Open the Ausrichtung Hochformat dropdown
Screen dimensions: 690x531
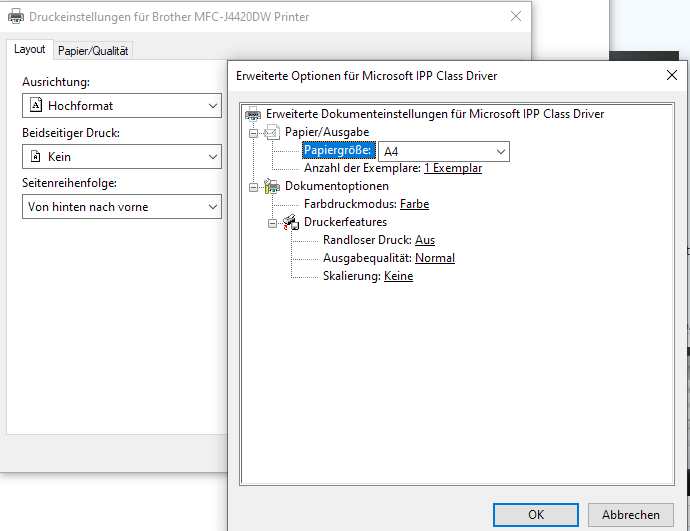[x=122, y=106]
